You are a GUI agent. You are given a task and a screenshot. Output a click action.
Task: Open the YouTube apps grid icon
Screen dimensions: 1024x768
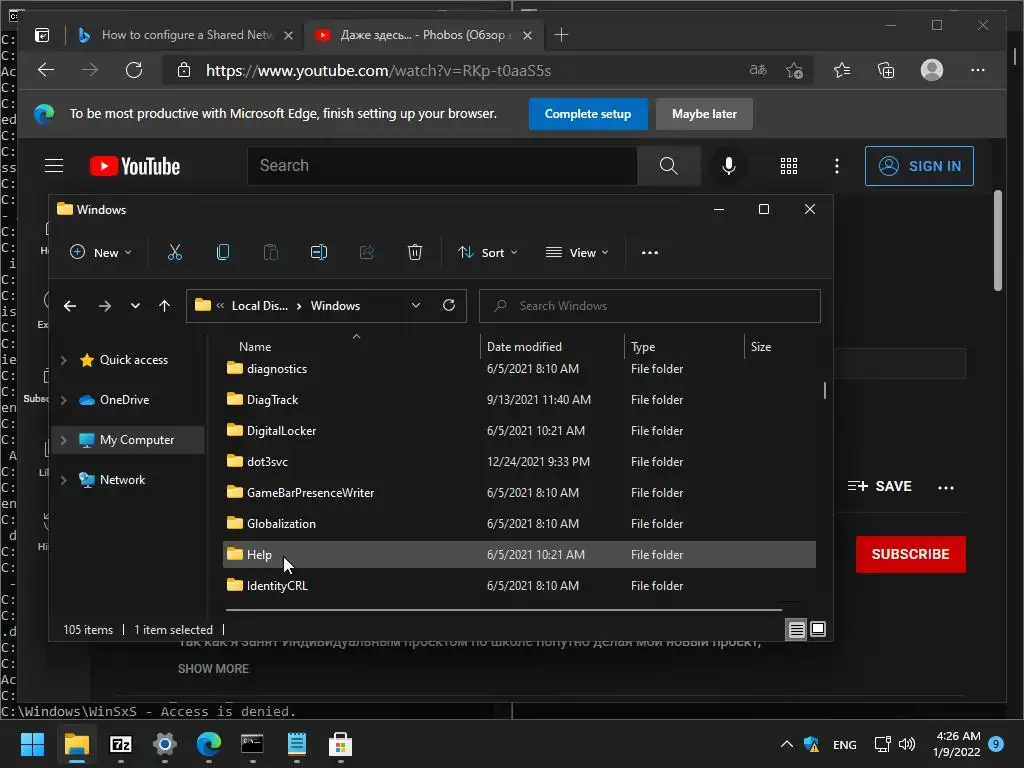coord(789,166)
